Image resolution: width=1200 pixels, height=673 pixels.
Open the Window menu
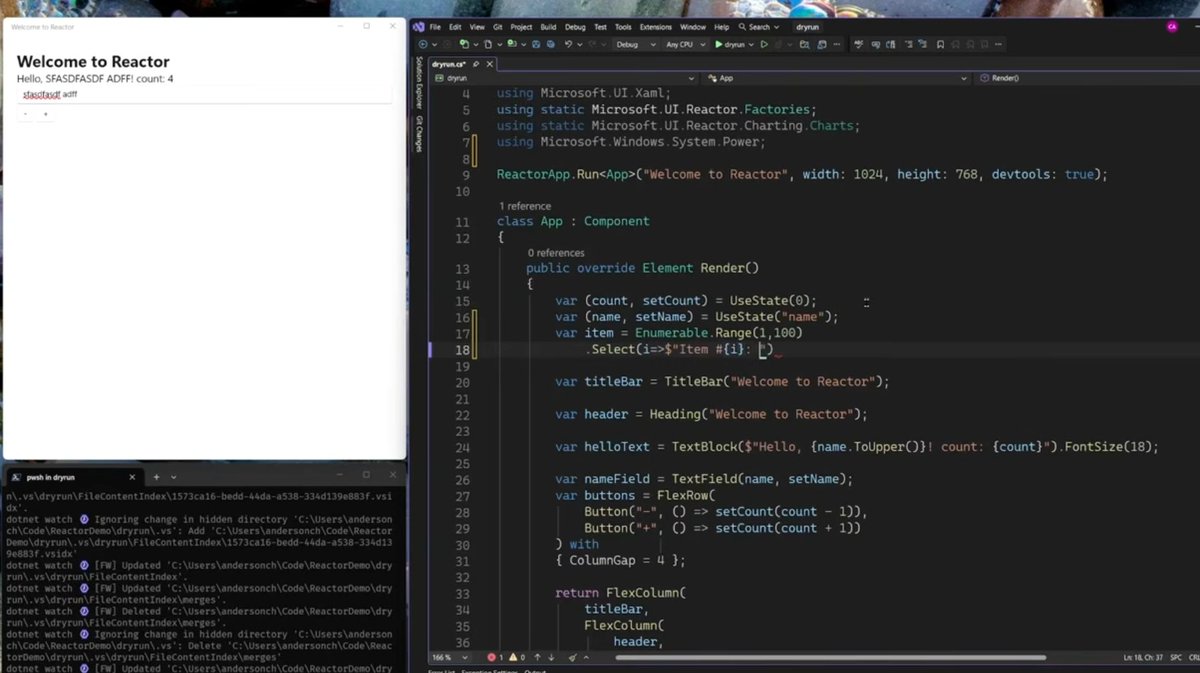coord(692,27)
